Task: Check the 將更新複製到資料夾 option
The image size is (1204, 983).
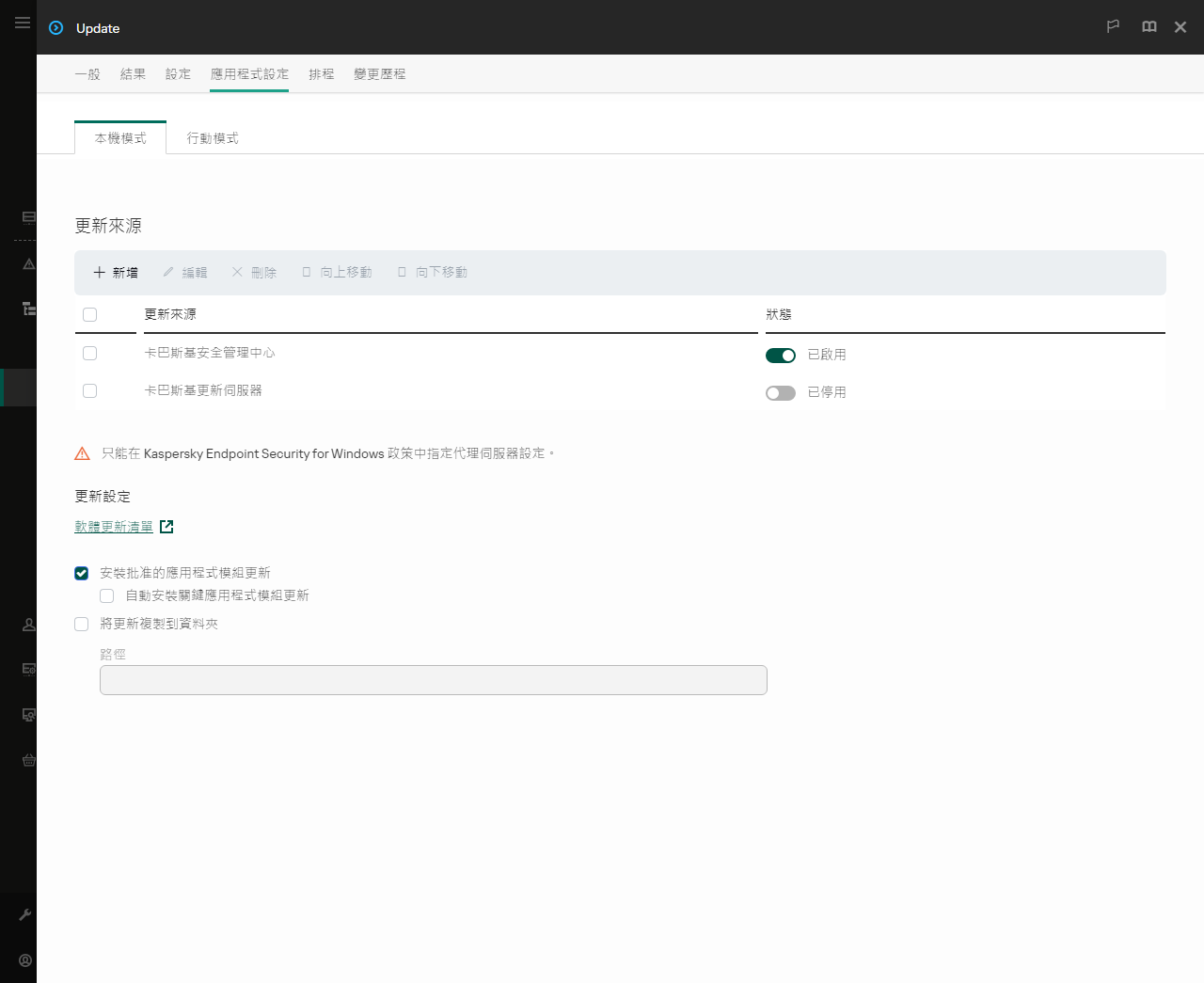Action: coord(81,624)
